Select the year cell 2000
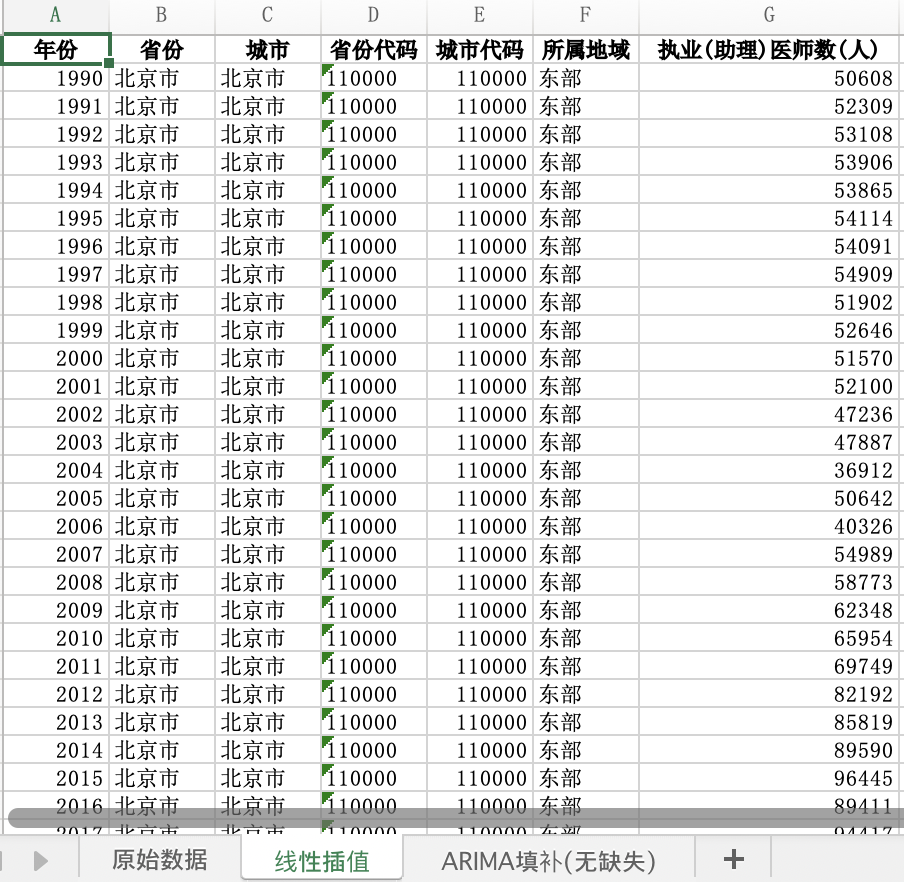Screen dimensions: 904x882 tap(56, 359)
